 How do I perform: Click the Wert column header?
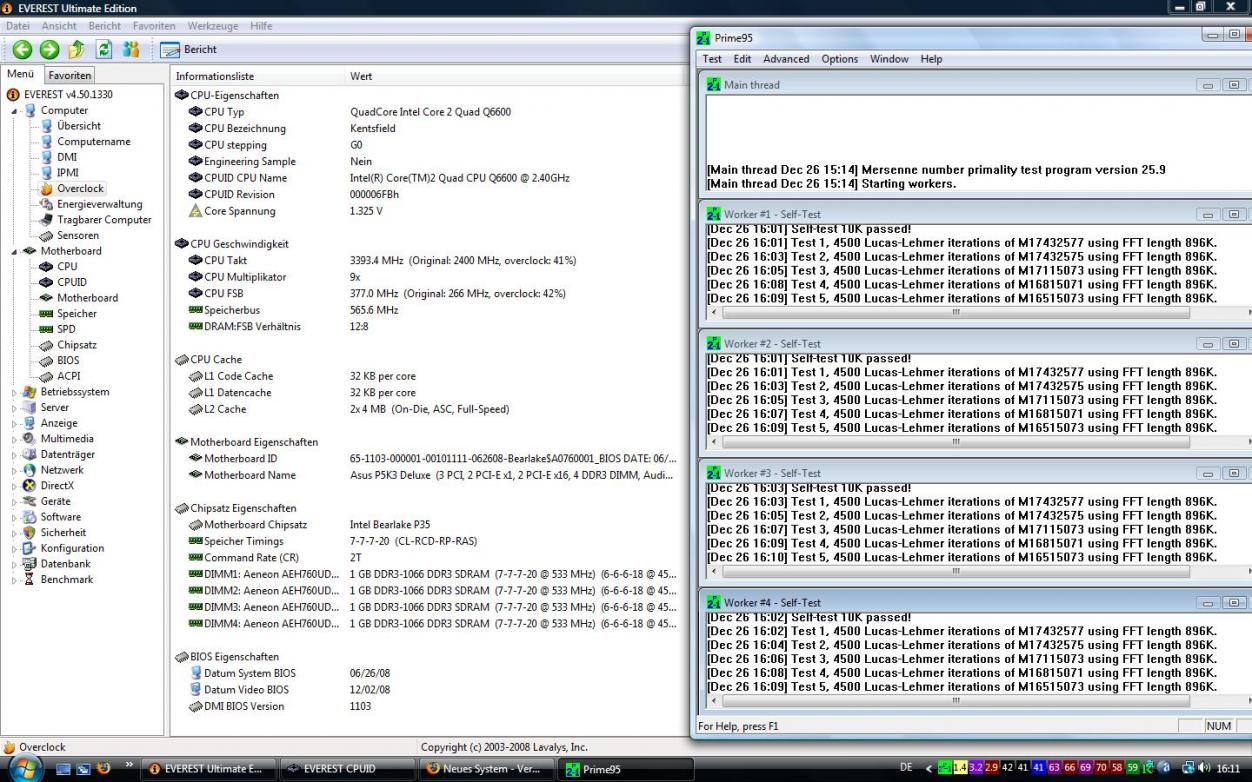pos(517,76)
